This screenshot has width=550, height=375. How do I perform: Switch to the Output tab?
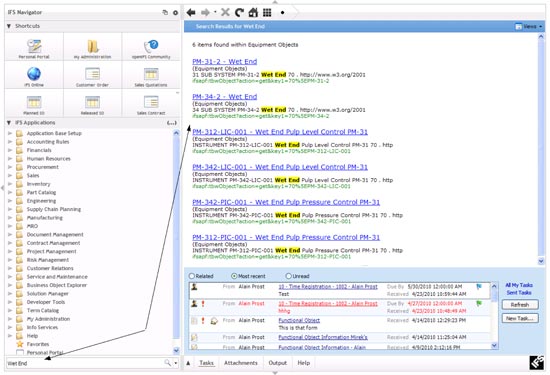click(x=277, y=363)
